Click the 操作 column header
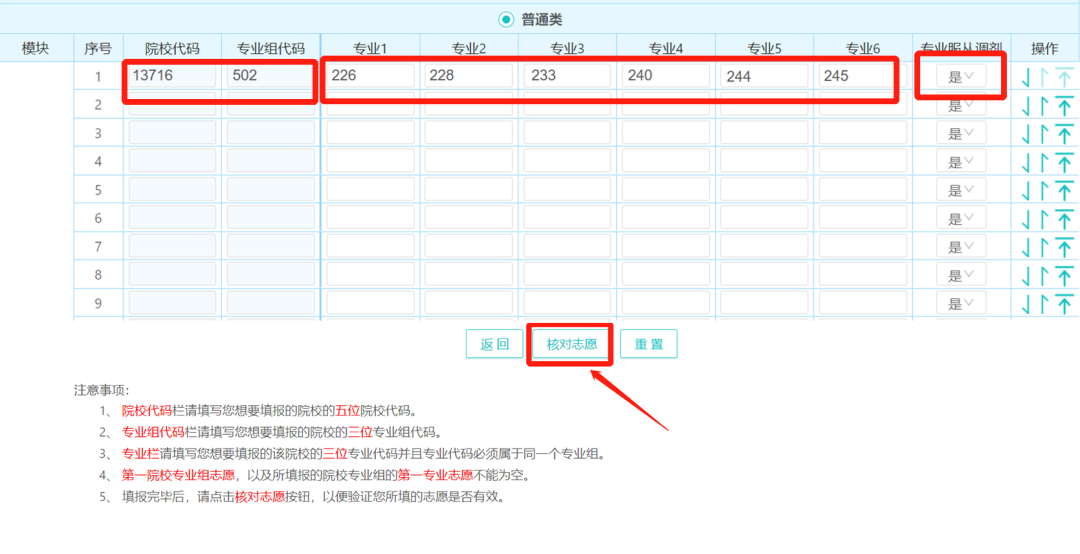Screen dimensions: 1080x554 [x=1044, y=48]
